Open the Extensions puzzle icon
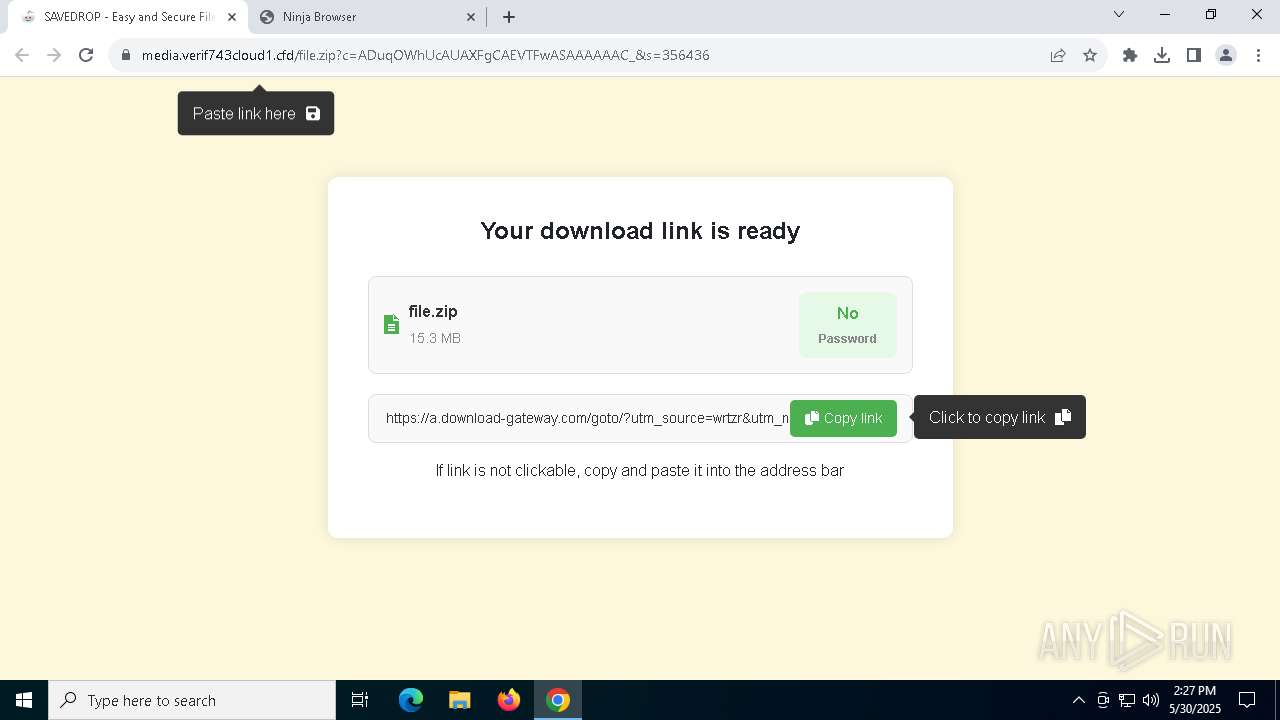The image size is (1280, 720). click(x=1130, y=55)
